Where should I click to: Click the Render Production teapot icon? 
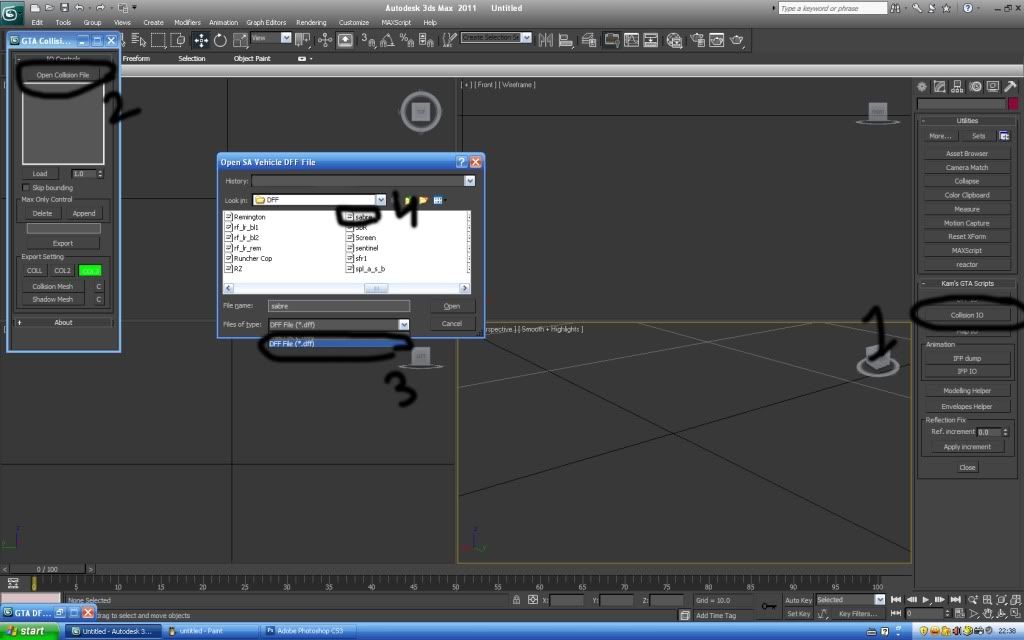click(x=737, y=40)
